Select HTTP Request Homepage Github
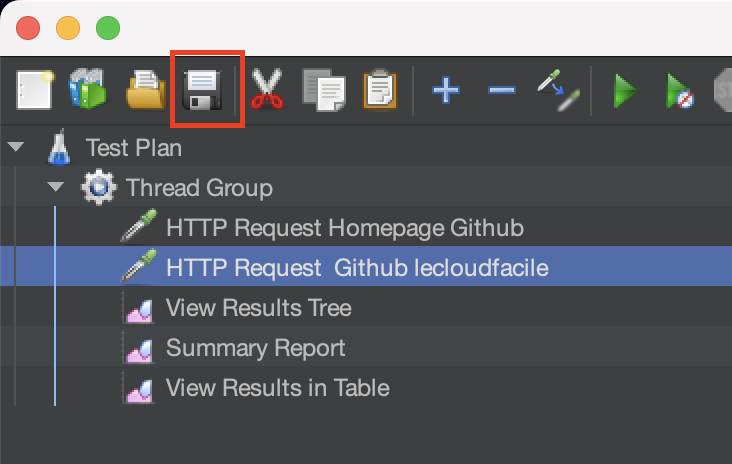The height and width of the screenshot is (464, 732). (x=344, y=227)
